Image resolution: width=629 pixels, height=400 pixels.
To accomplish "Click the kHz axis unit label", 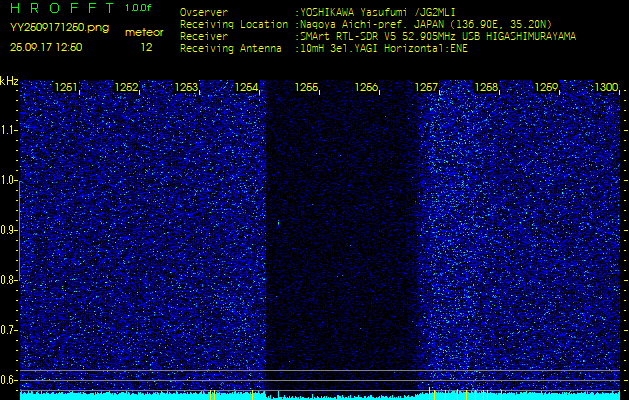I will point(9,81).
